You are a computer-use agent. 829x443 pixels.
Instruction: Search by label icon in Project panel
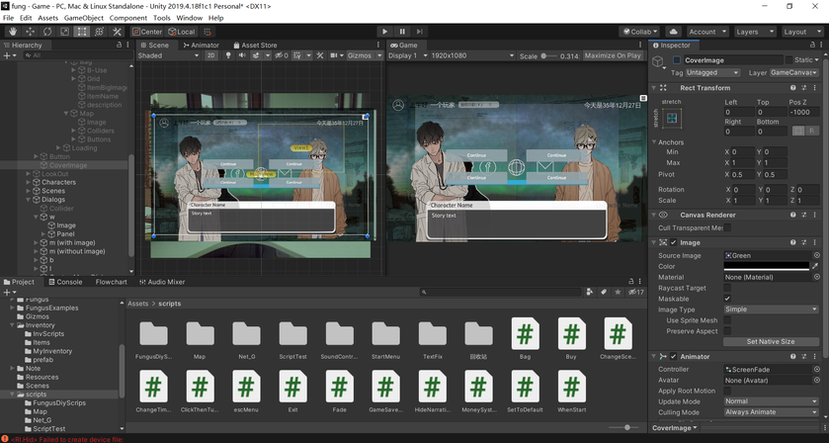603,292
